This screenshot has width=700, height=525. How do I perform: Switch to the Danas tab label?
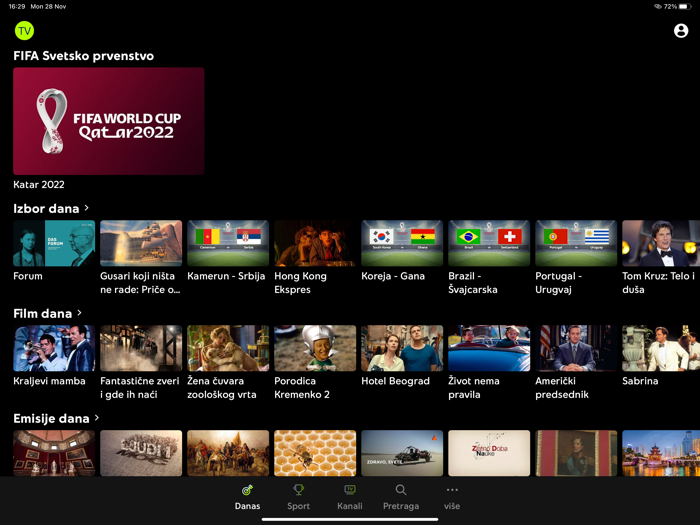coord(247,506)
